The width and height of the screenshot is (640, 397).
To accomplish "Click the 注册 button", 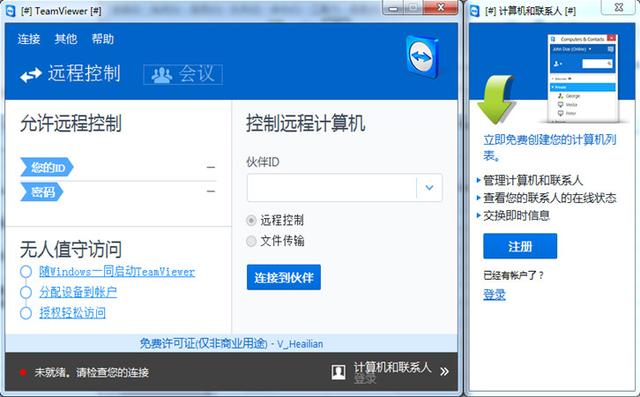I will 520,246.
